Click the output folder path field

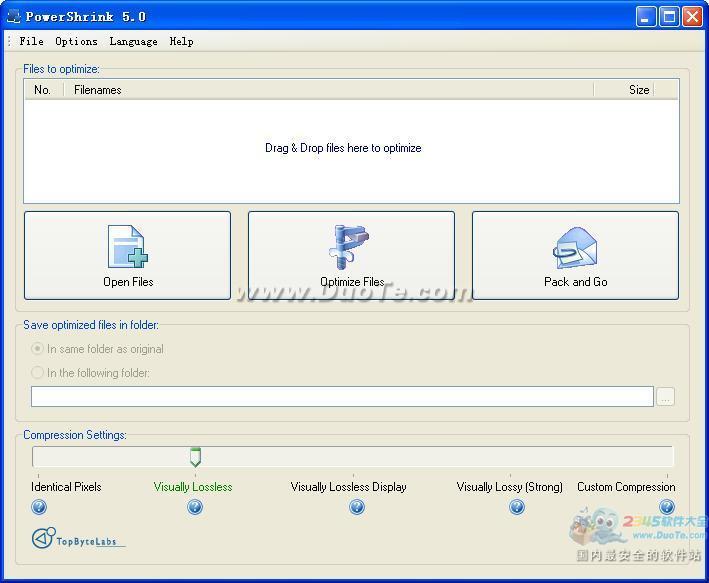tap(342, 396)
